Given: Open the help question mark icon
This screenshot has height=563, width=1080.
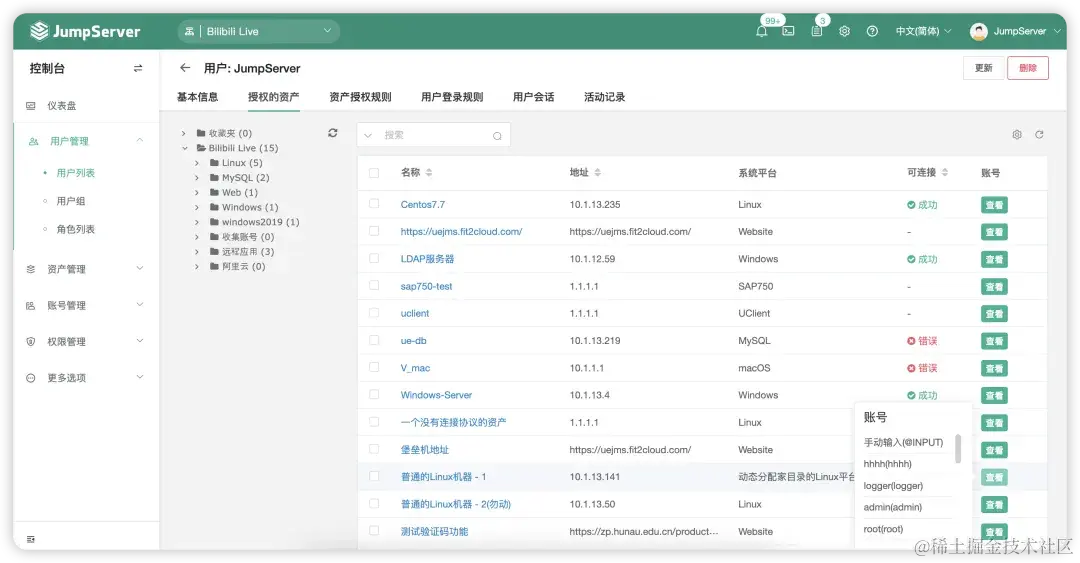Looking at the screenshot, I should (872, 31).
